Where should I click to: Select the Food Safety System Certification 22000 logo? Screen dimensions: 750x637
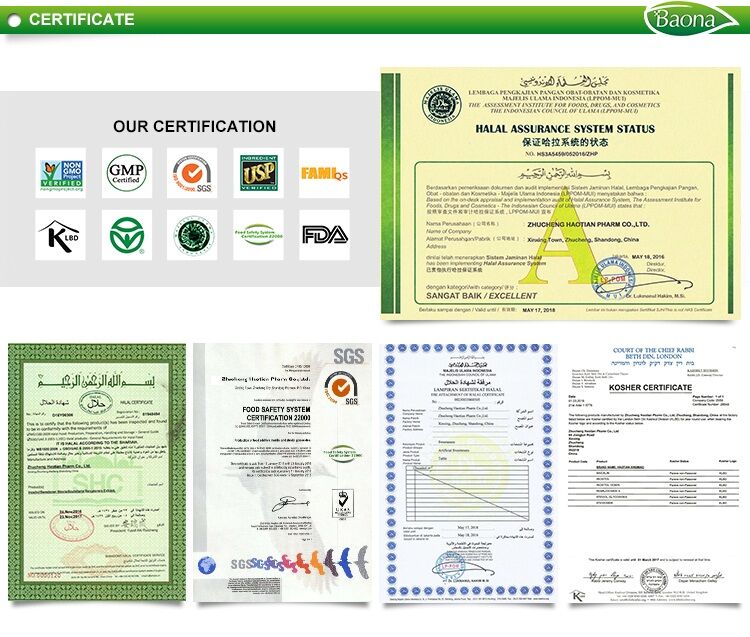(x=258, y=235)
